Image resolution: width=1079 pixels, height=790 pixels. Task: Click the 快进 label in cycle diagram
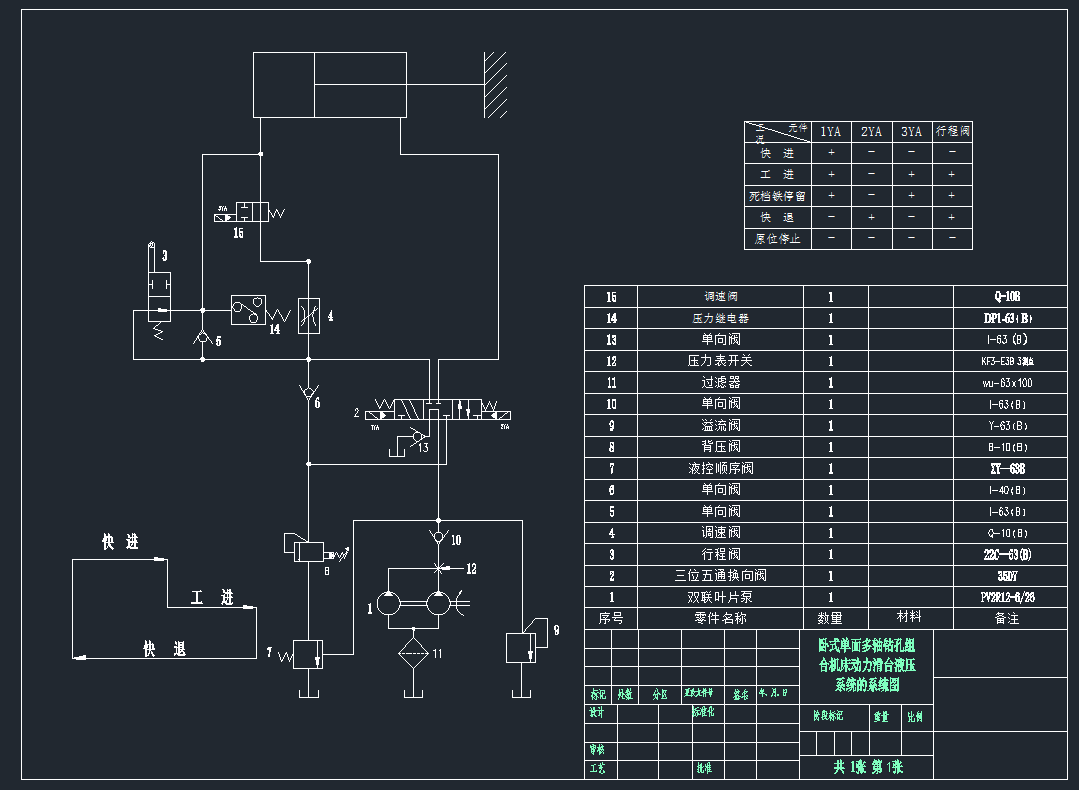click(120, 542)
